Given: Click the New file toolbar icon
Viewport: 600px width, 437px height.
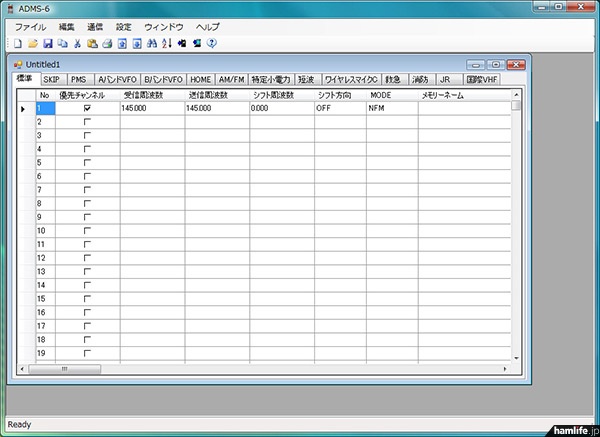Looking at the screenshot, I should (18, 44).
